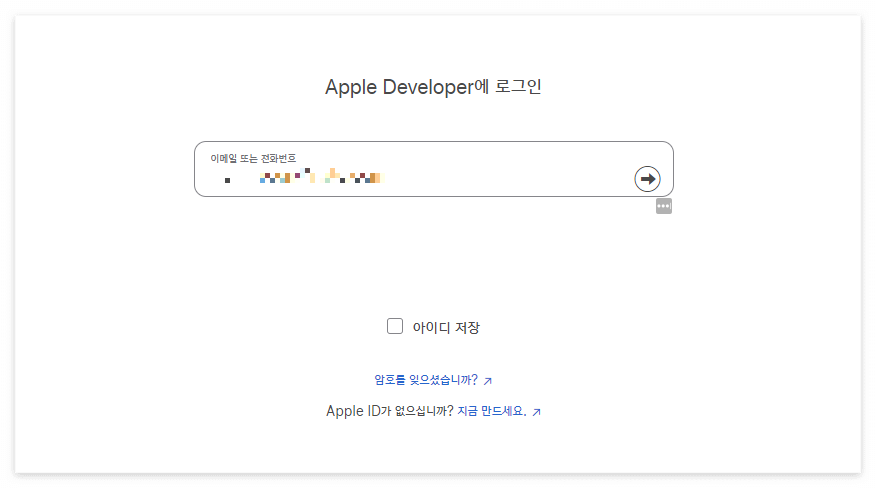This screenshot has height=488, width=876.
Task: Focus the 이메일 또는 전화번호 input field
Action: pyautogui.click(x=434, y=169)
